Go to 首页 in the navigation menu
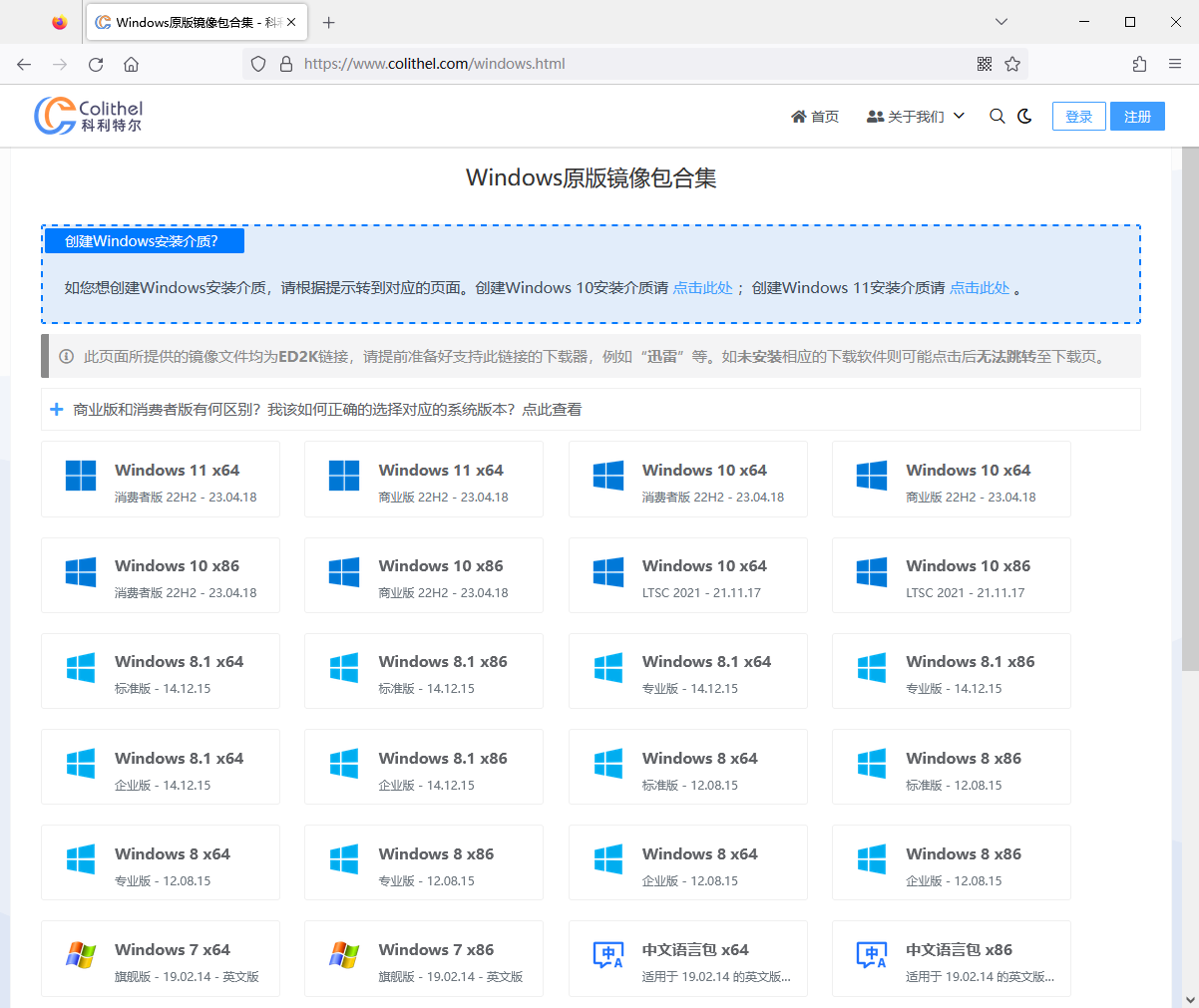 (x=815, y=117)
